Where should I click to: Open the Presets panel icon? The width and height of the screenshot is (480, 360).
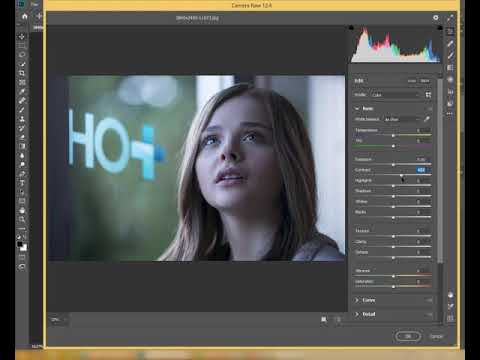click(450, 104)
